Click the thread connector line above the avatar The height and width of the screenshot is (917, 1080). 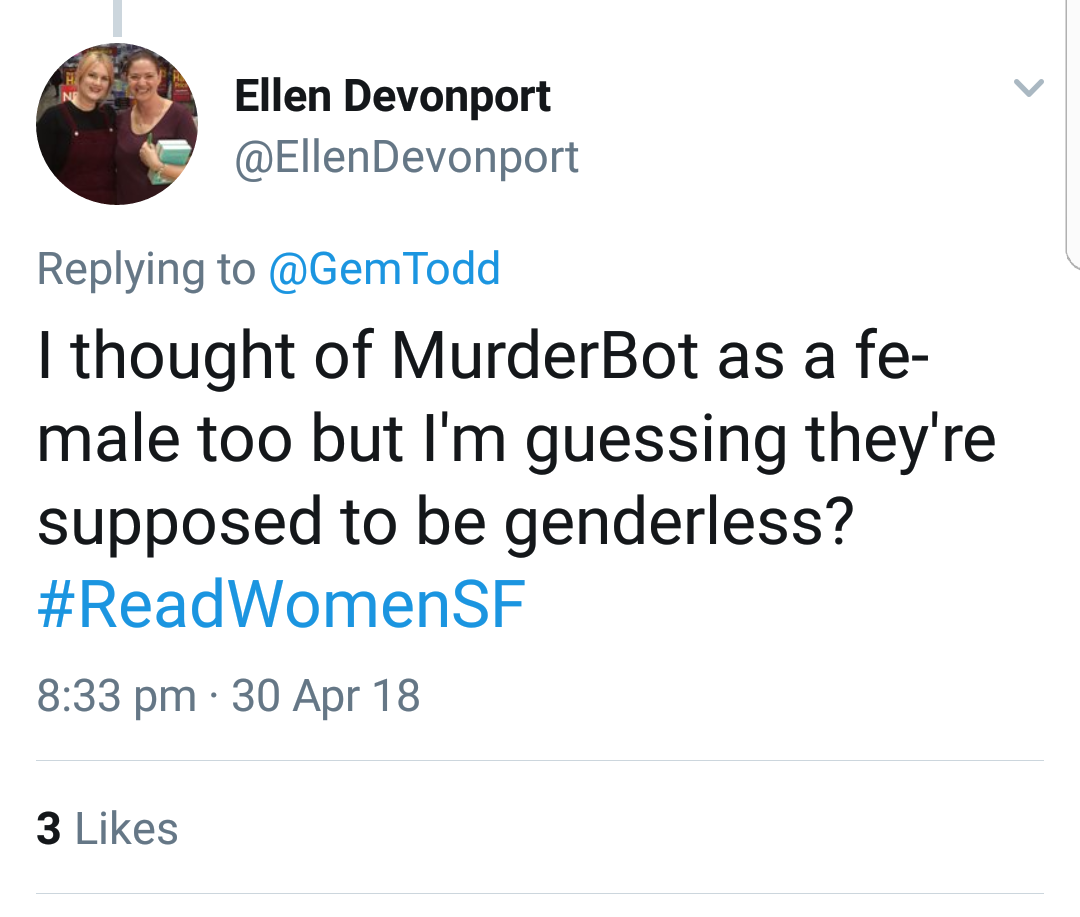tap(117, 18)
